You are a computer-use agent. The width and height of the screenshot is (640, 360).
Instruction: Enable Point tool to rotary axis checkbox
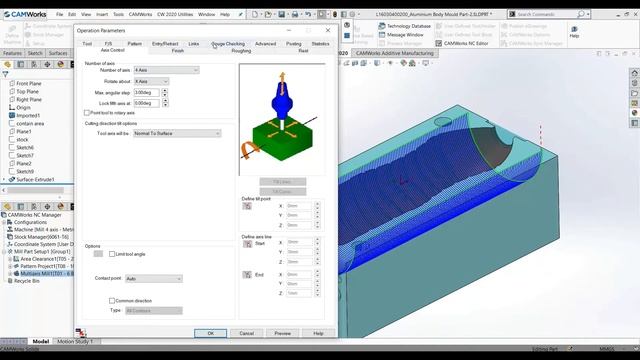pyautogui.click(x=87, y=113)
